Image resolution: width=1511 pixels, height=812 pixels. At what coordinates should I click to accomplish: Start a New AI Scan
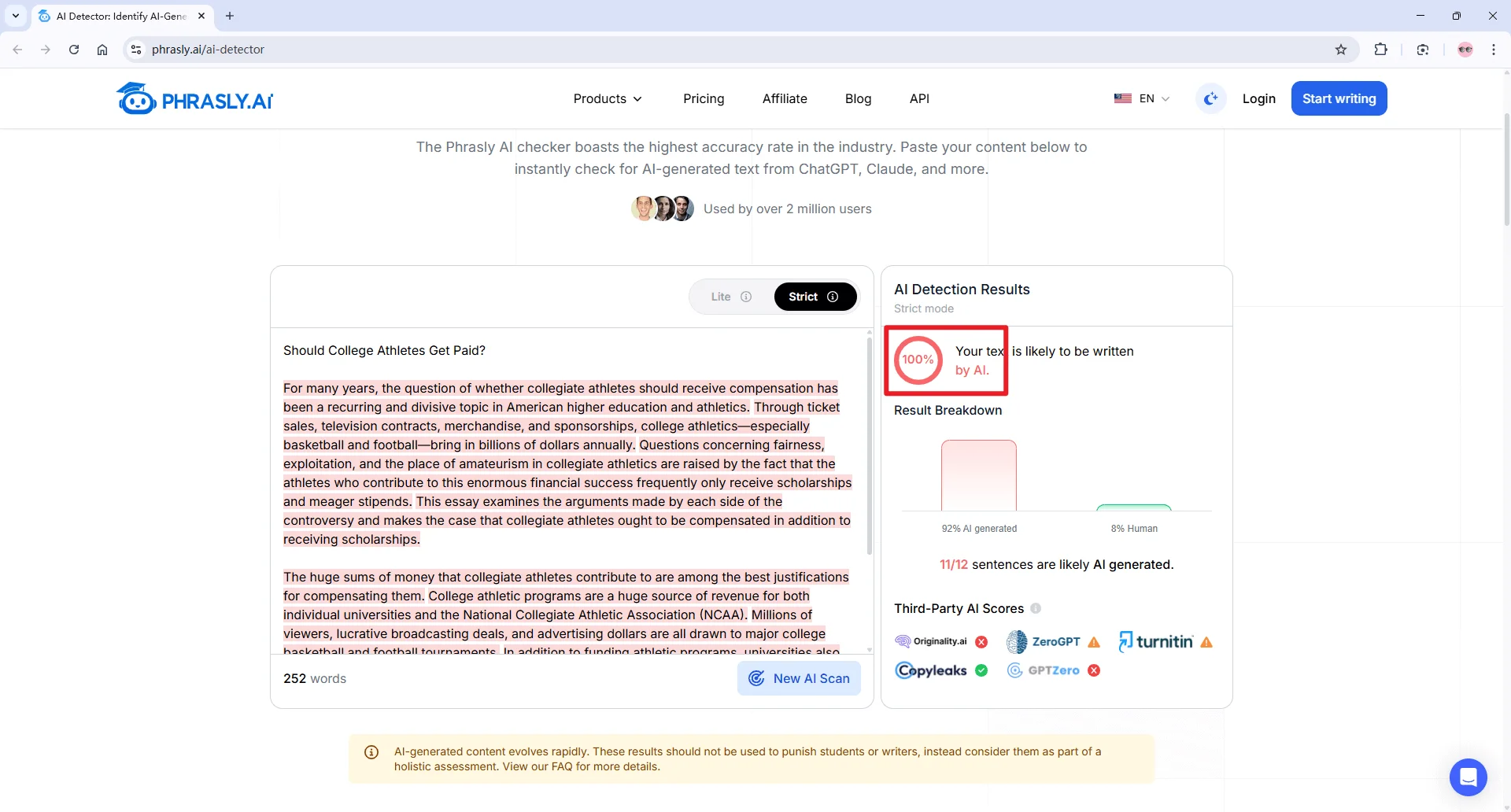coord(799,678)
